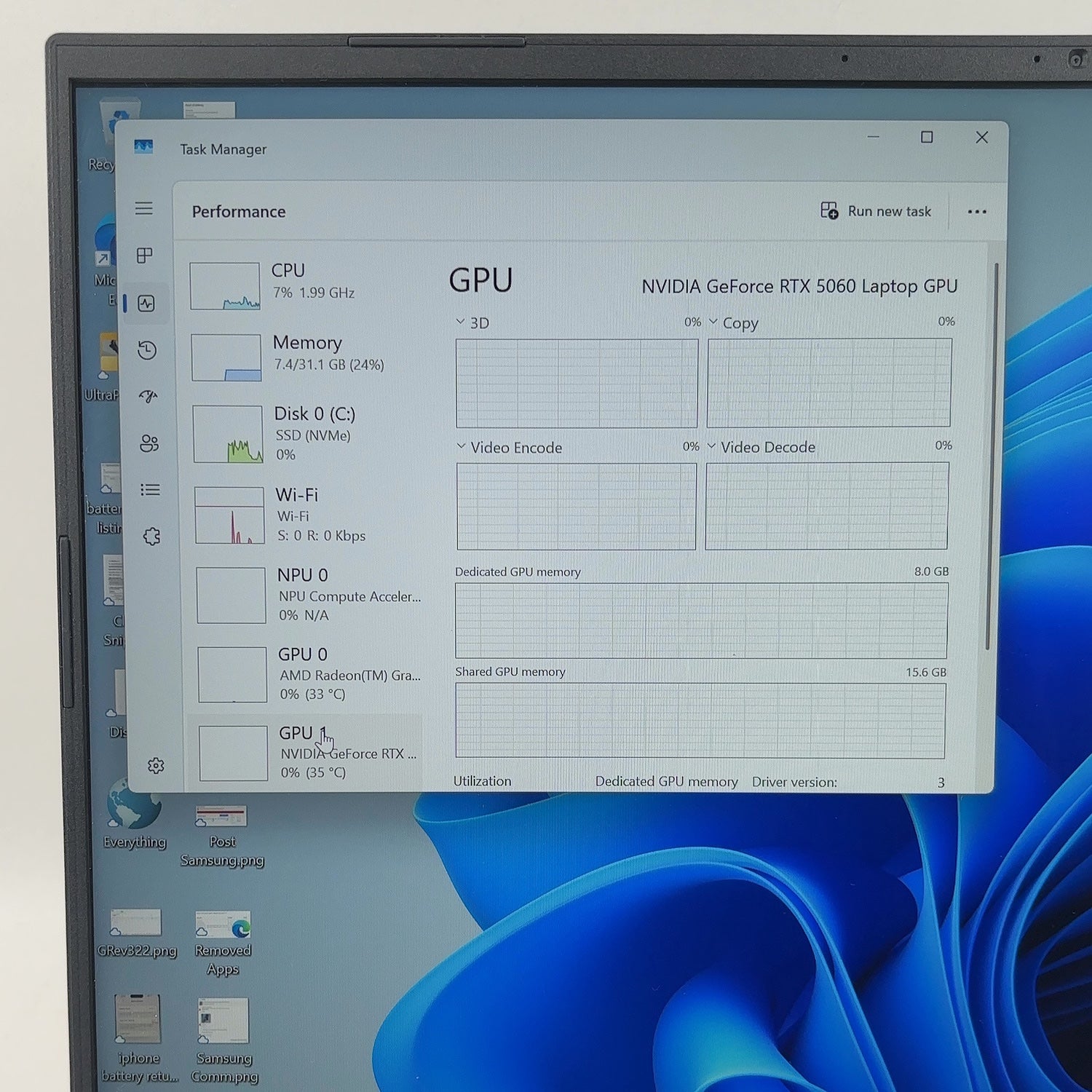1092x1092 pixels.
Task: Click the Memory mini graph thumbnail
Action: [x=226, y=357]
